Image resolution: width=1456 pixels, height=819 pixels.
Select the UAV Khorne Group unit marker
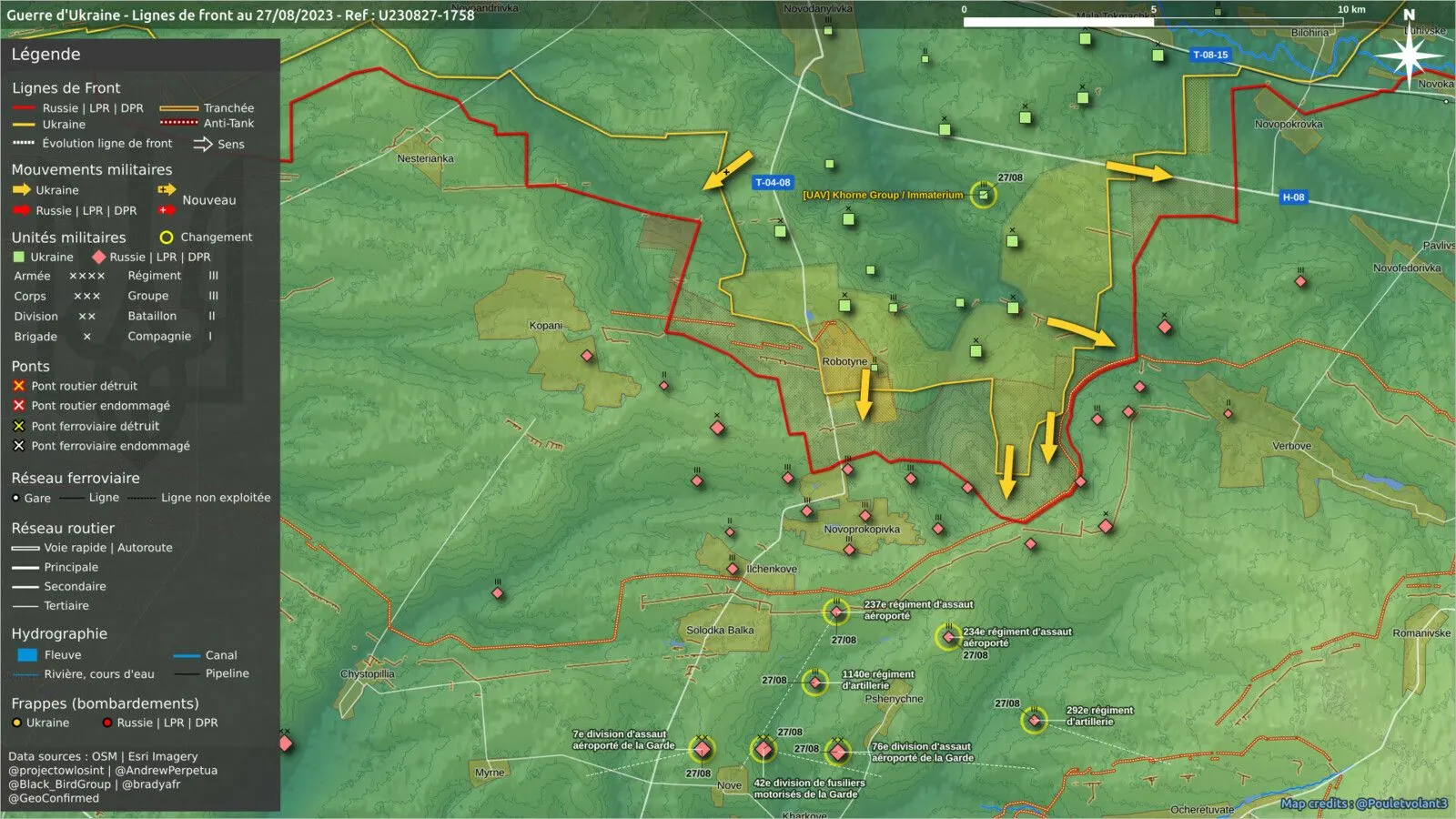click(983, 194)
